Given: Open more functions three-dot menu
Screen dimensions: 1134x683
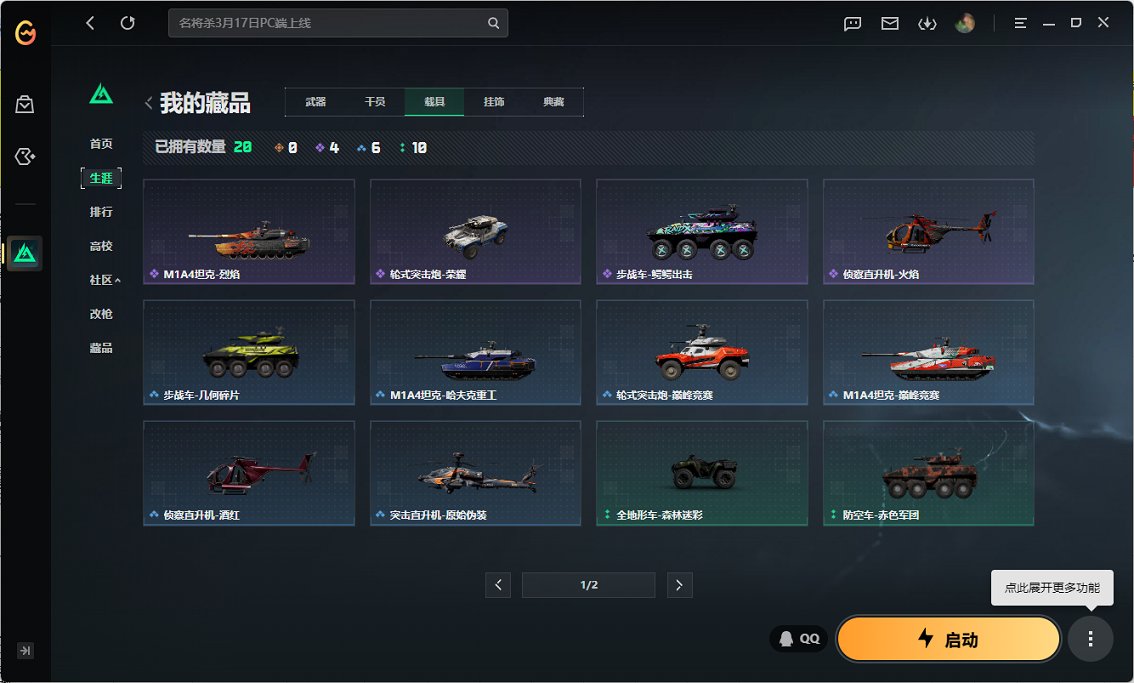Looking at the screenshot, I should pos(1090,639).
